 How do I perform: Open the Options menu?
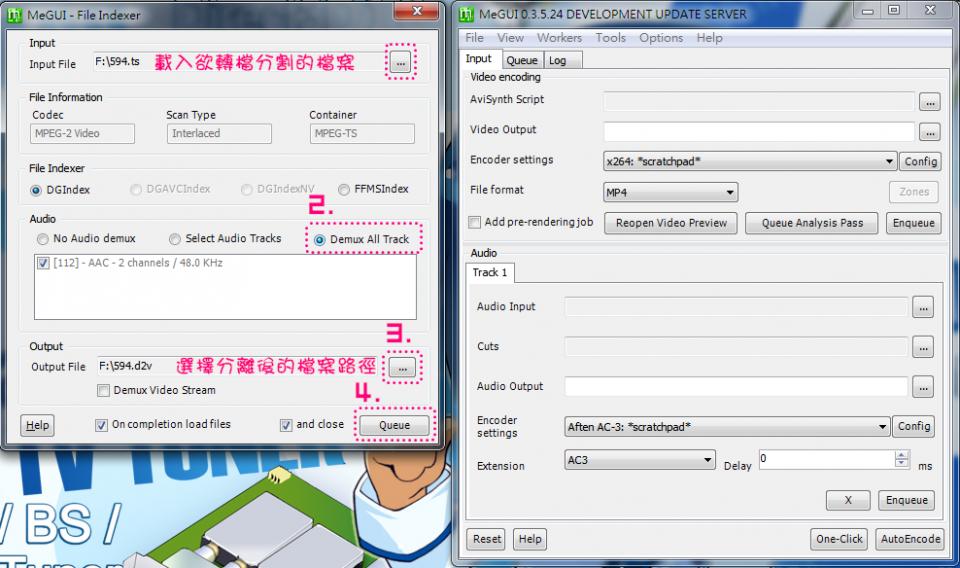(661, 38)
